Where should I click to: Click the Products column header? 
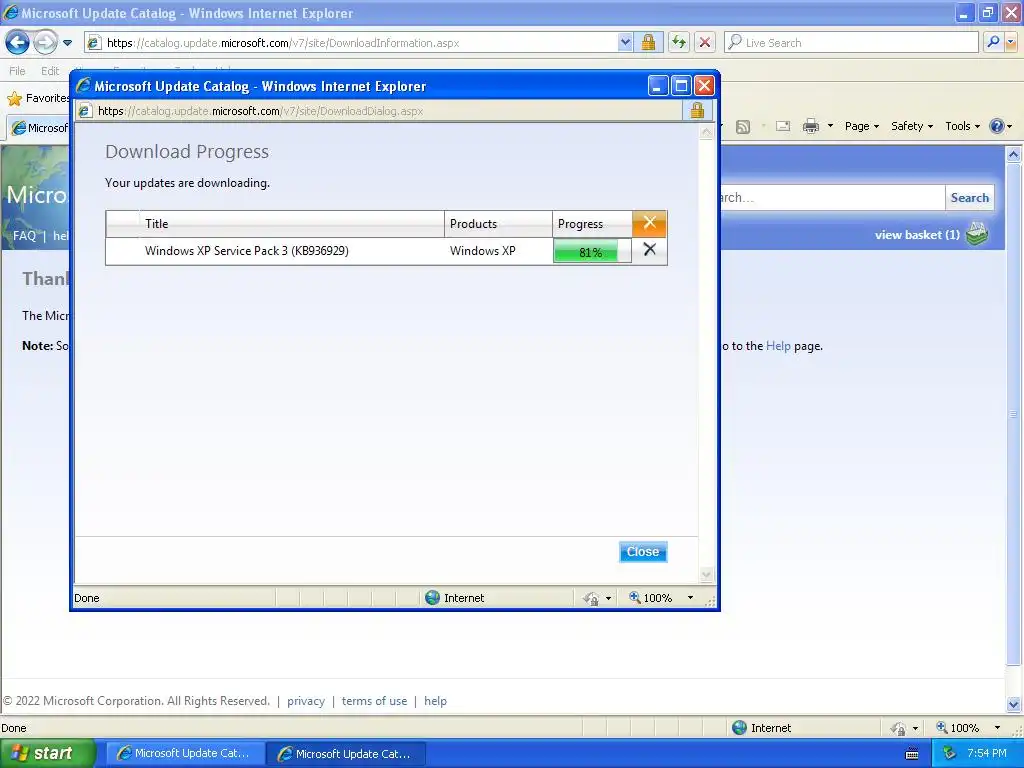498,224
